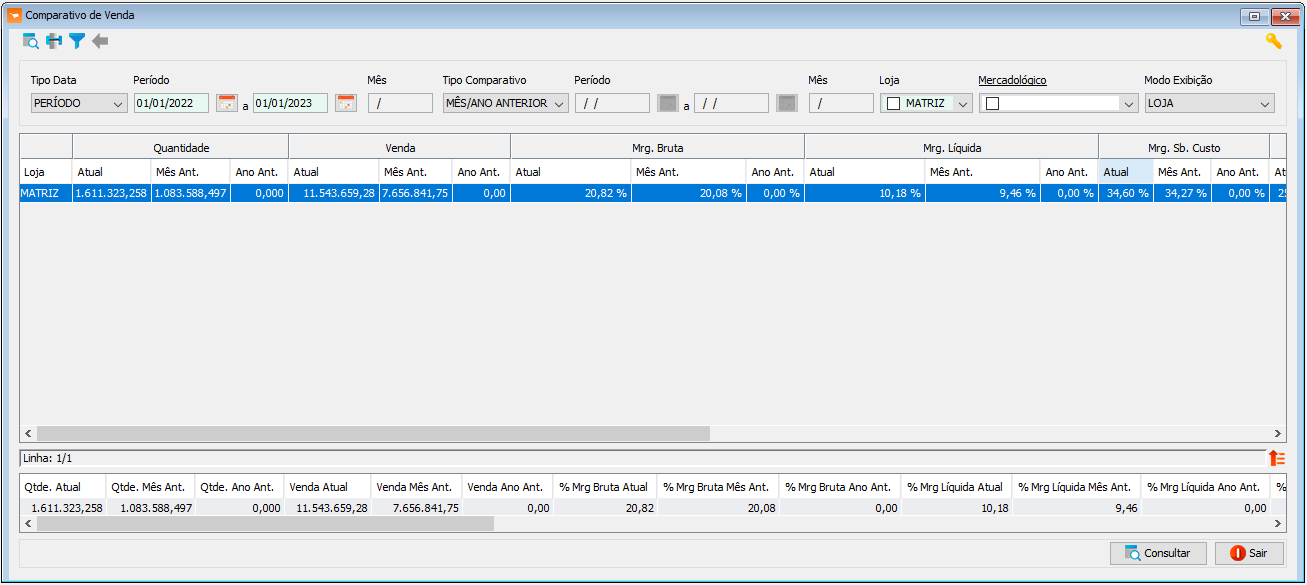Viewport: 1307px width, 585px height.
Task: Open the Tipo Data dropdown
Action: 79,103
